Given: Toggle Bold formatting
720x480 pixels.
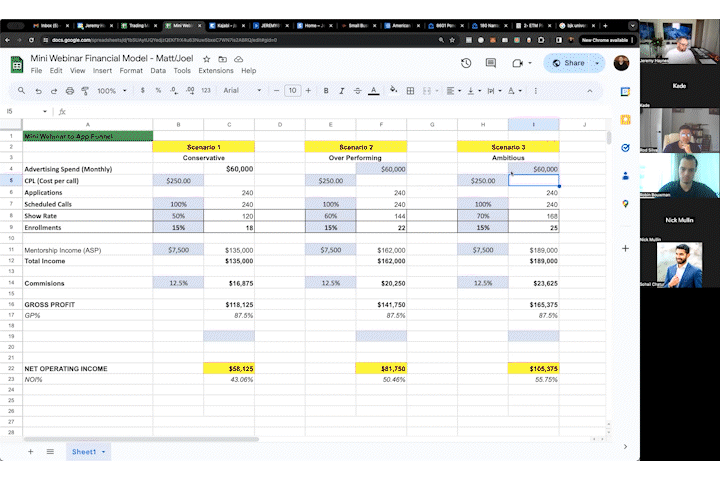Looking at the screenshot, I should click(326, 91).
